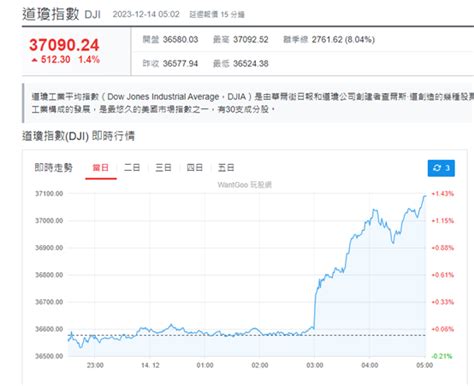This screenshot has height=386, width=474.
Task: Click the index price 37090.24
Action: click(x=64, y=45)
